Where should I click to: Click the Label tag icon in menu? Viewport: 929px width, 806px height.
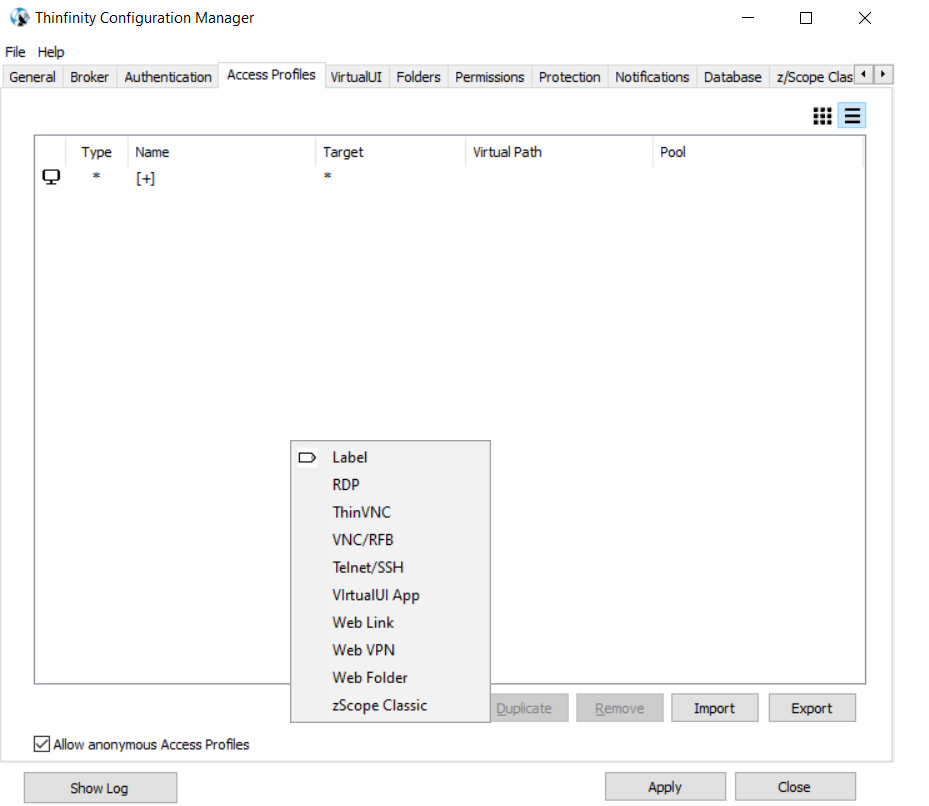click(307, 458)
